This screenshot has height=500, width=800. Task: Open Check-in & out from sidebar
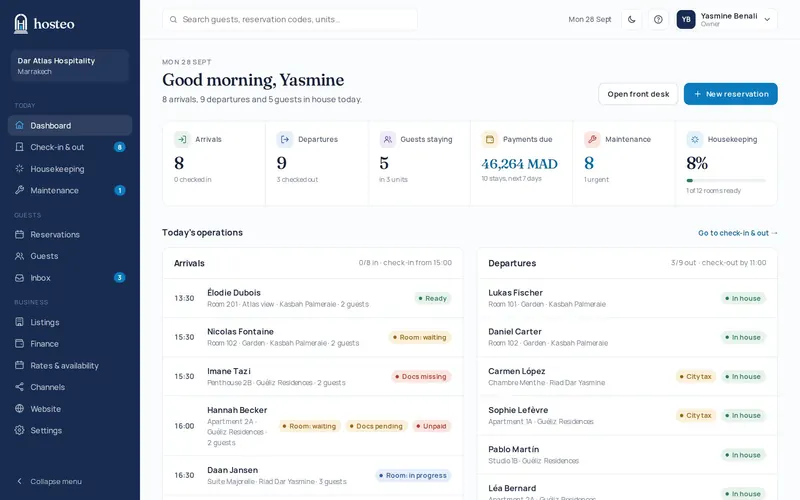[x=70, y=147]
